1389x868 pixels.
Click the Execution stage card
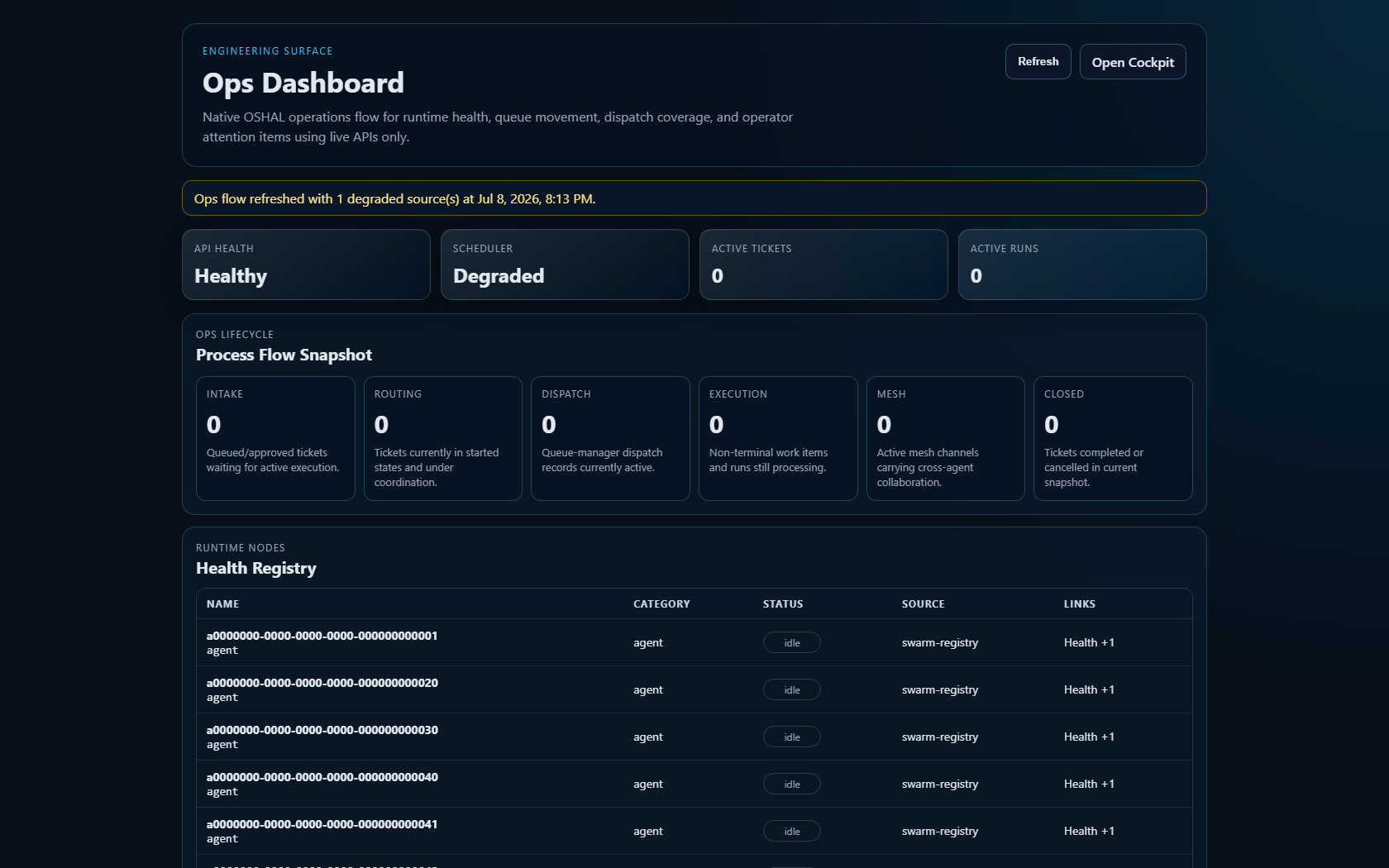pos(778,438)
